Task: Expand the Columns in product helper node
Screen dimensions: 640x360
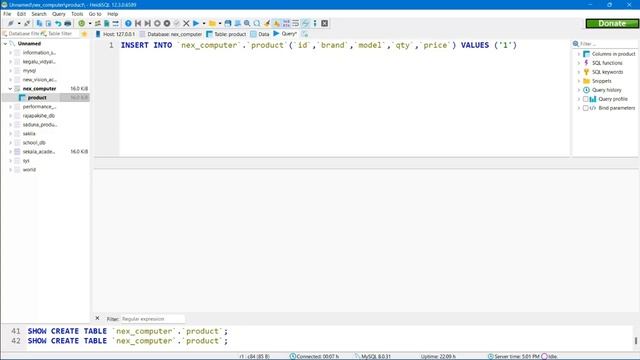Action: click(x=579, y=54)
